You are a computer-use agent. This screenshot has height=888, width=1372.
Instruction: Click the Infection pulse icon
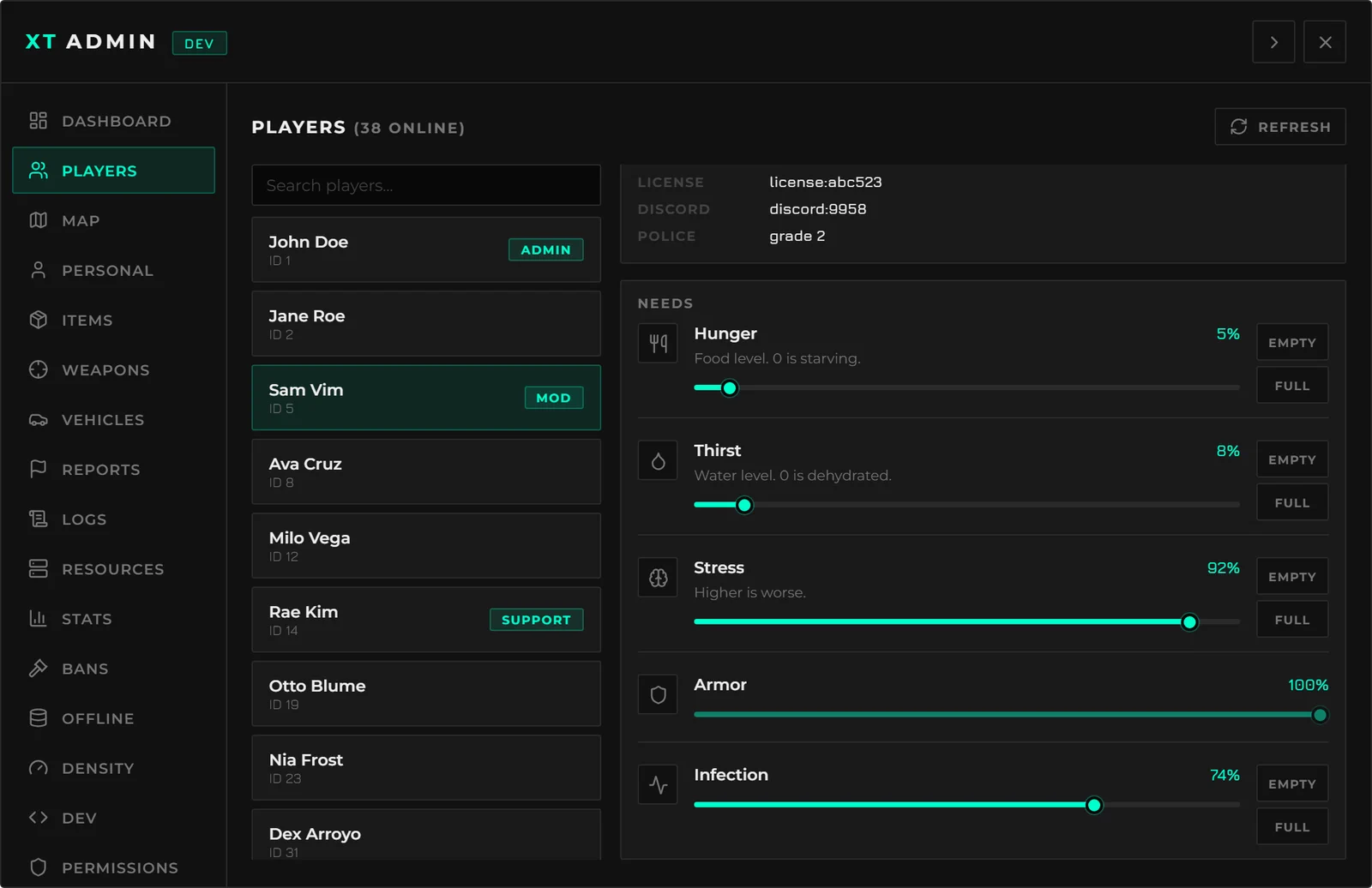tap(658, 785)
